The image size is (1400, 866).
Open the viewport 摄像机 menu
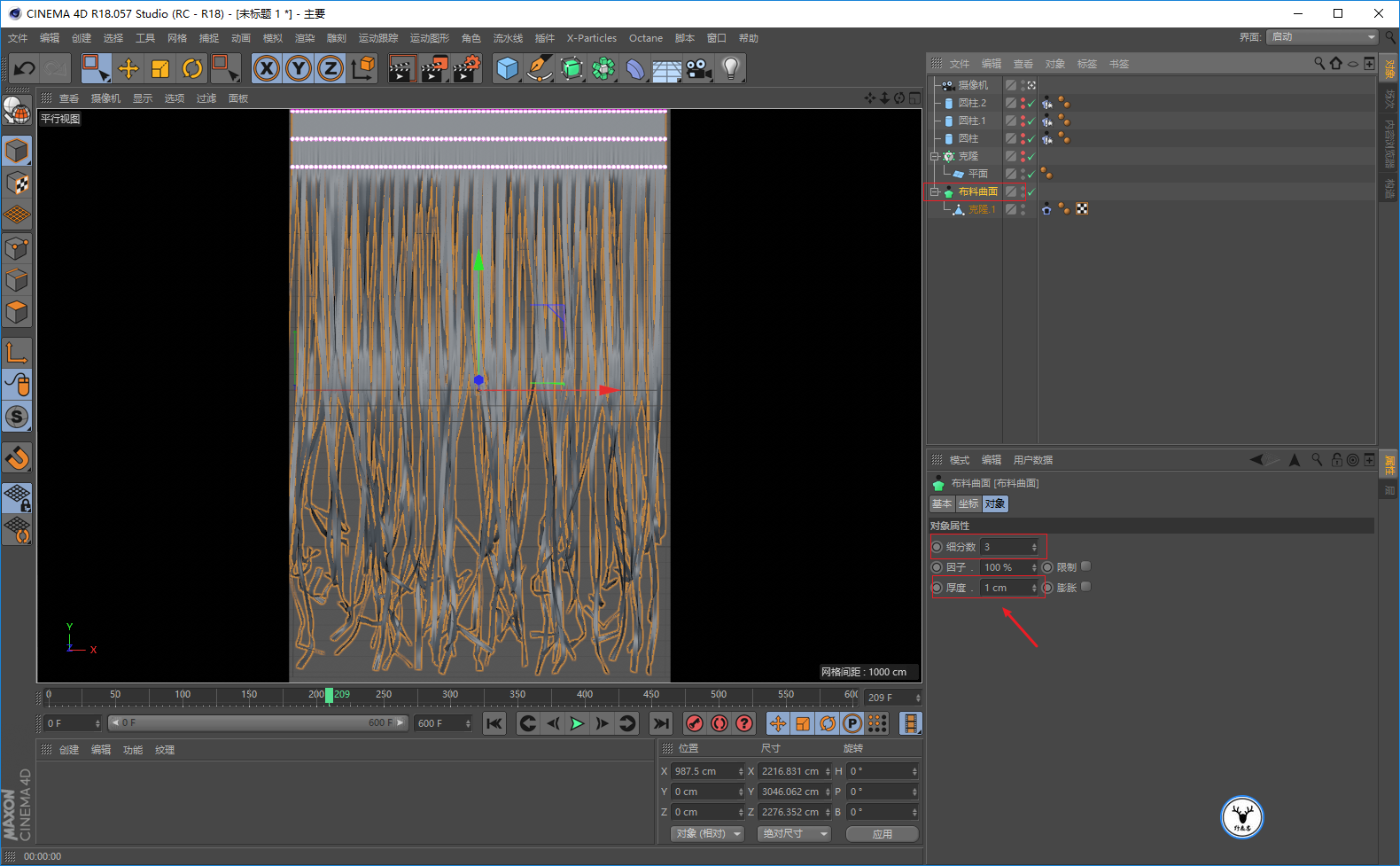[105, 98]
